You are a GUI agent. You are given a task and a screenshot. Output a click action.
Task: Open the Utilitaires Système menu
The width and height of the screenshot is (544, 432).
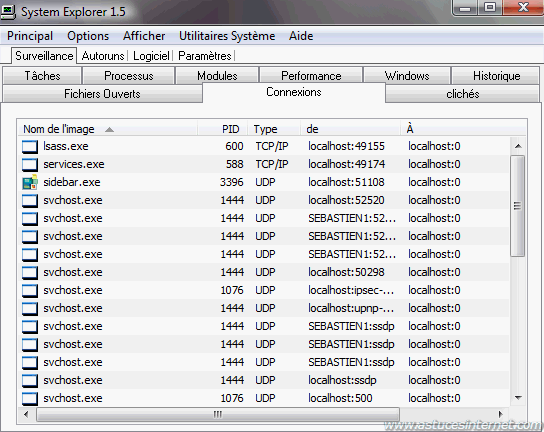click(x=227, y=36)
